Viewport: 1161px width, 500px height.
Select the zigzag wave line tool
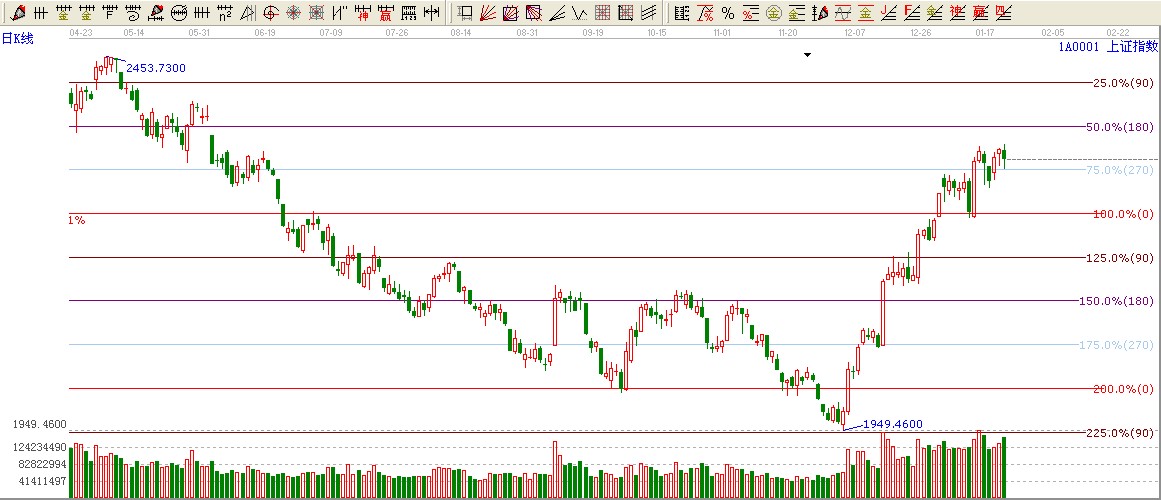point(579,13)
